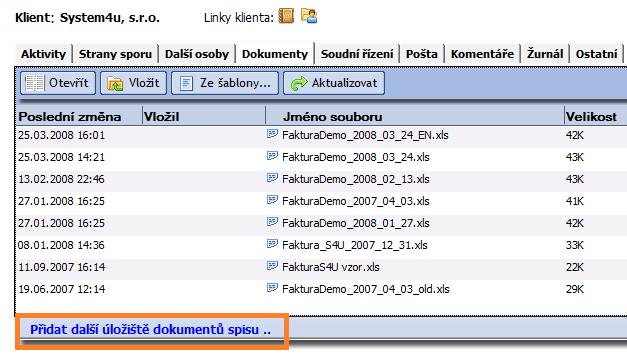Select file name FakturaS4U vzor.xls
Image resolution: width=627 pixels, height=361 pixels.
331,267
